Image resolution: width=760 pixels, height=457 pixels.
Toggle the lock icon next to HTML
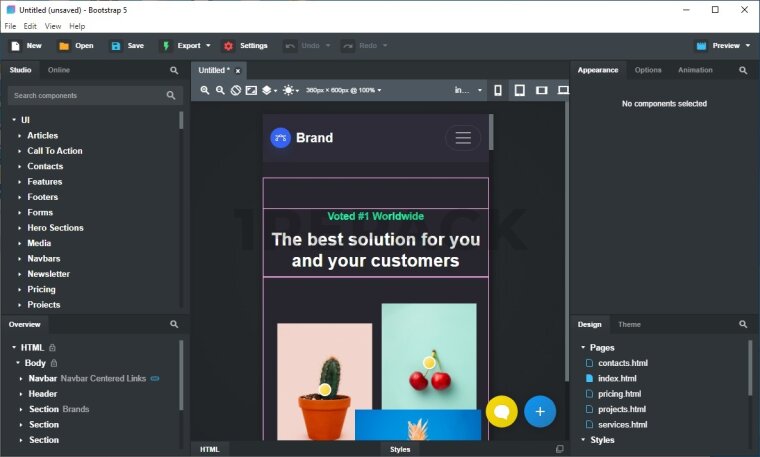coord(53,347)
